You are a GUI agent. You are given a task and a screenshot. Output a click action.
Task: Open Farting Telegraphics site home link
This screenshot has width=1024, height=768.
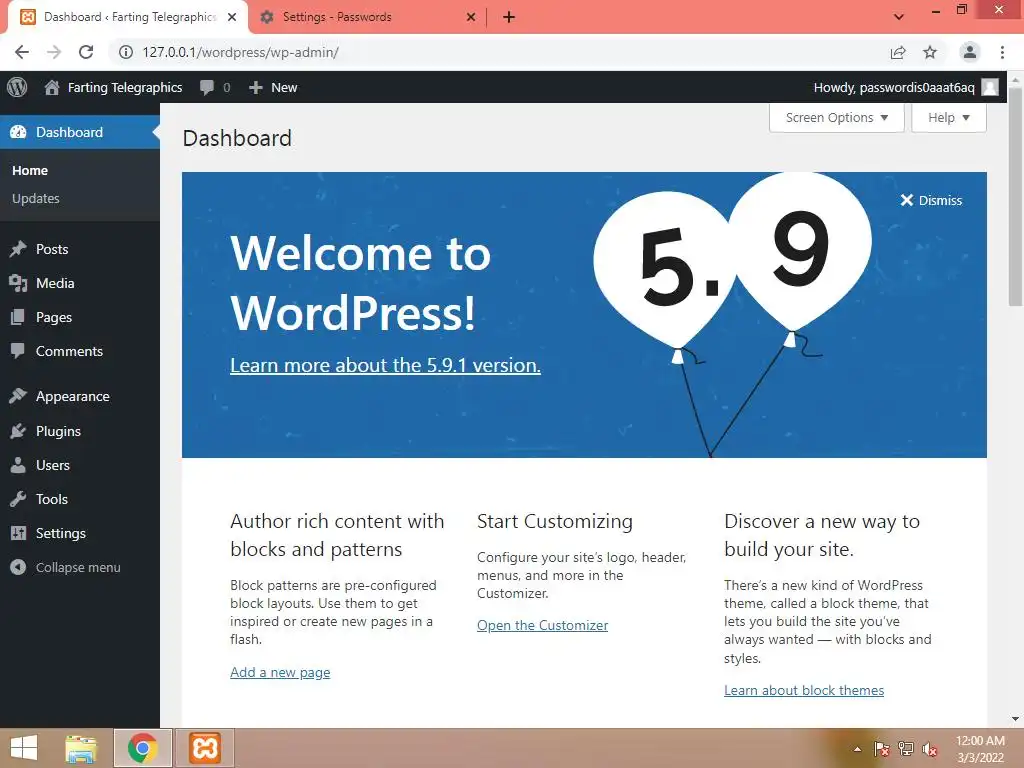click(x=113, y=88)
